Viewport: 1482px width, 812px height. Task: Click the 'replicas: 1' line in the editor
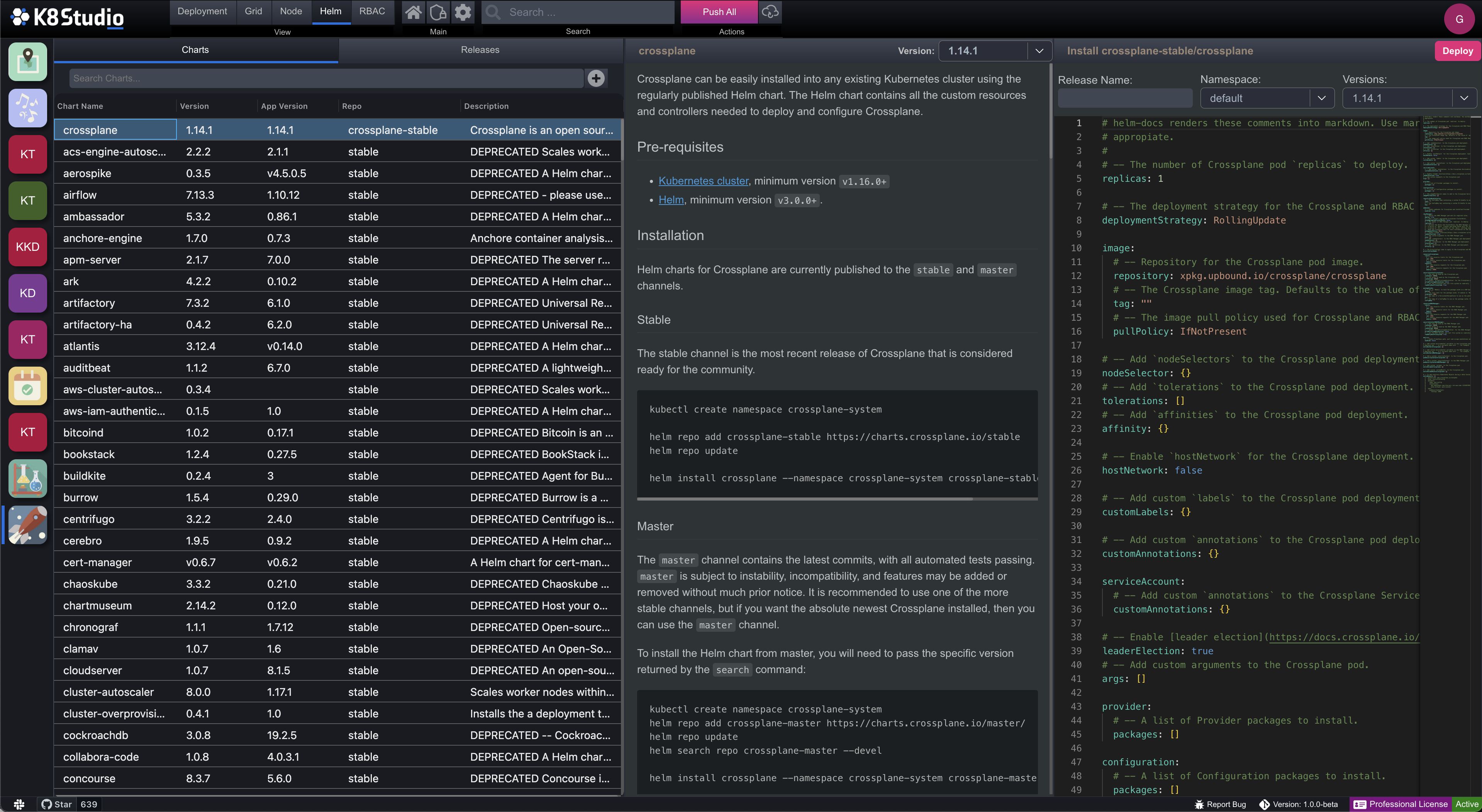1132,179
